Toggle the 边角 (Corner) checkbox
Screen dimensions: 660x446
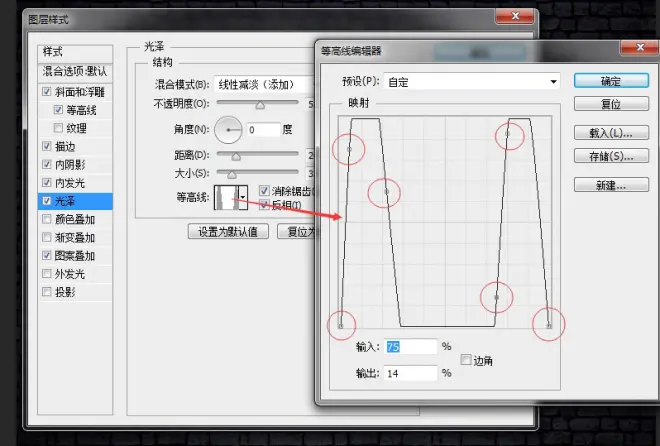pos(466,360)
